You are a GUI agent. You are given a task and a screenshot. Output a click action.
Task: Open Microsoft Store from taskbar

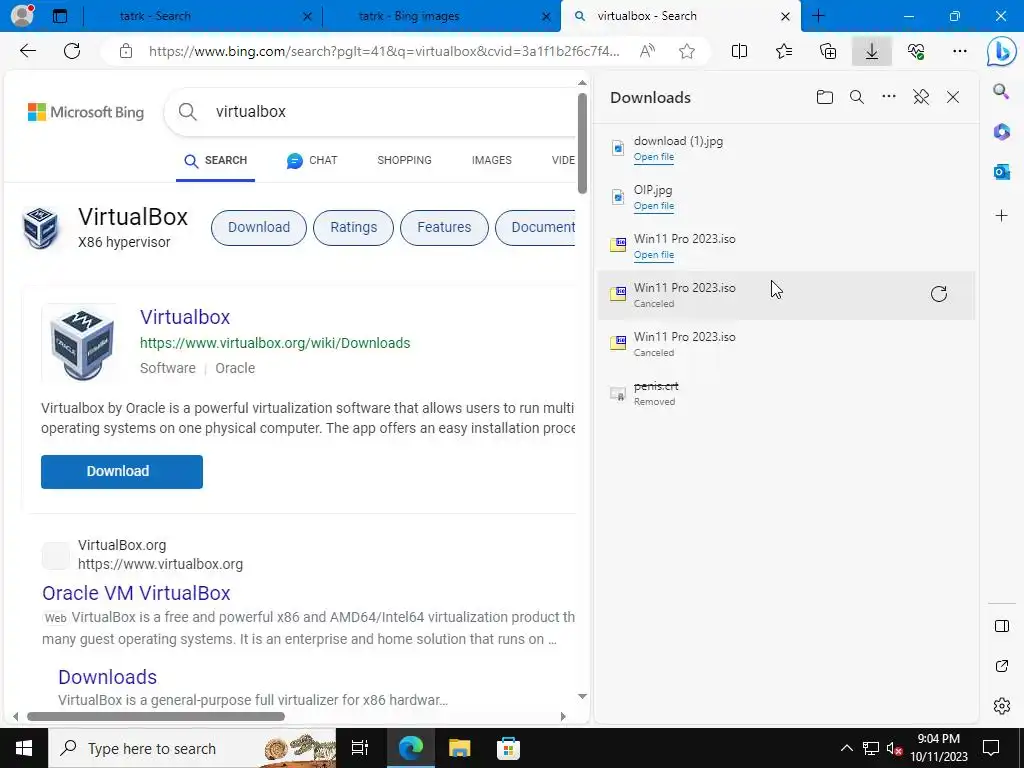pos(508,748)
